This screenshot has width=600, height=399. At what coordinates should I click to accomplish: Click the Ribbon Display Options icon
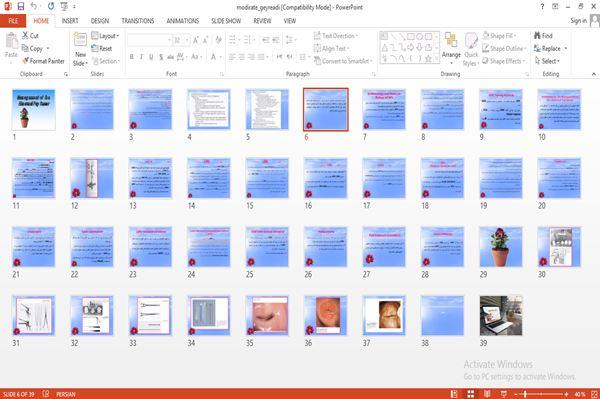pyautogui.click(x=555, y=7)
